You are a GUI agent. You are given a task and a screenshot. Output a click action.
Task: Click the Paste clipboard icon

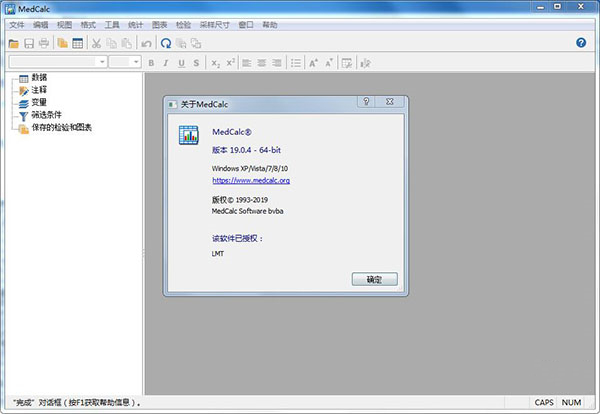pyautogui.click(x=127, y=43)
